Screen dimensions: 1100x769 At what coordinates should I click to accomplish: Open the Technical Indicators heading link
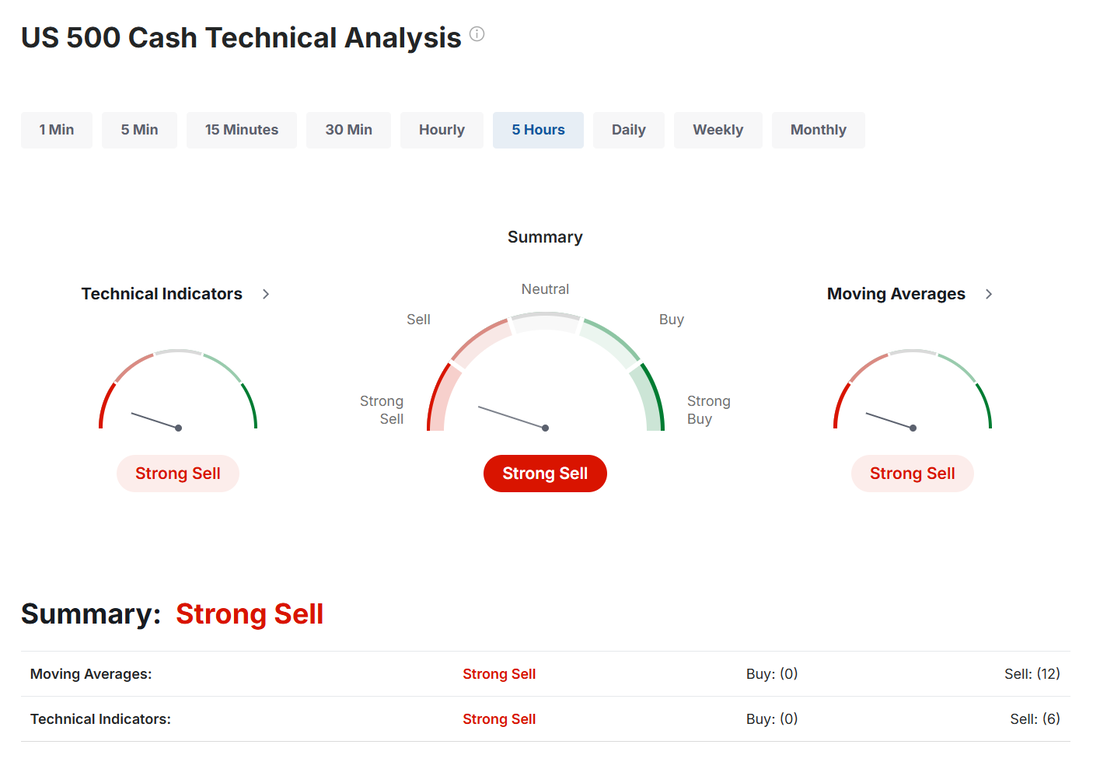161,294
